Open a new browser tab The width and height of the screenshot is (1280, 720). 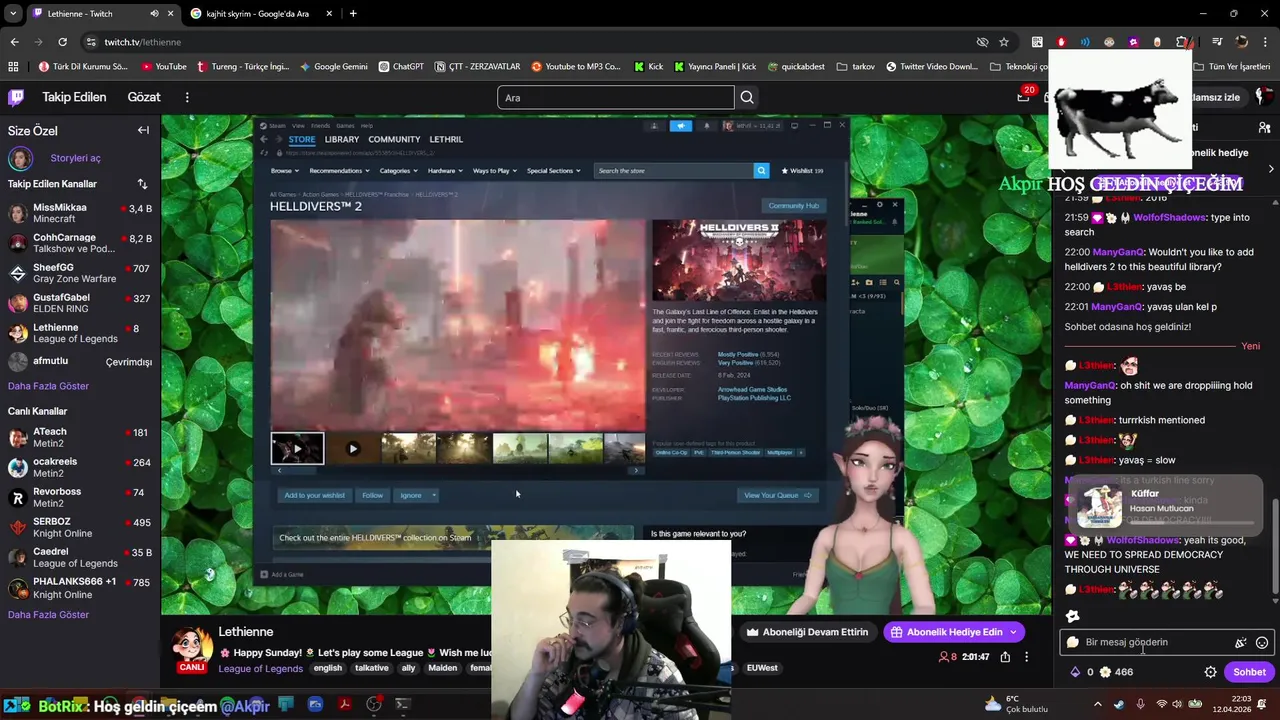point(353,14)
